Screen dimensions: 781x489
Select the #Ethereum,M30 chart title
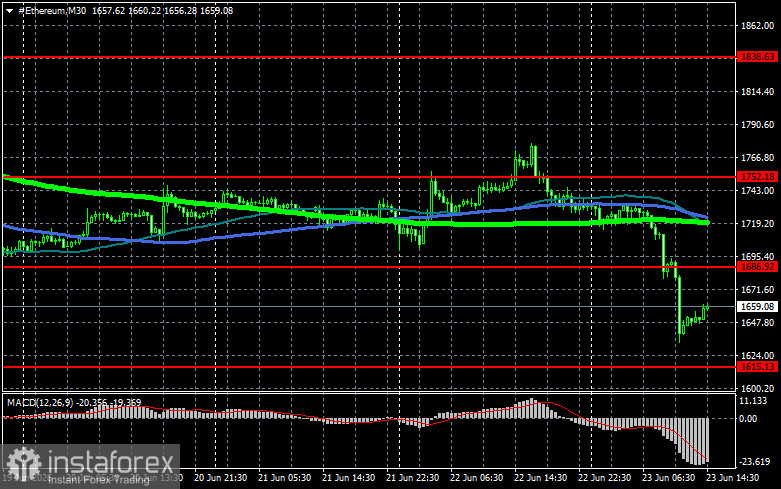click(x=52, y=10)
